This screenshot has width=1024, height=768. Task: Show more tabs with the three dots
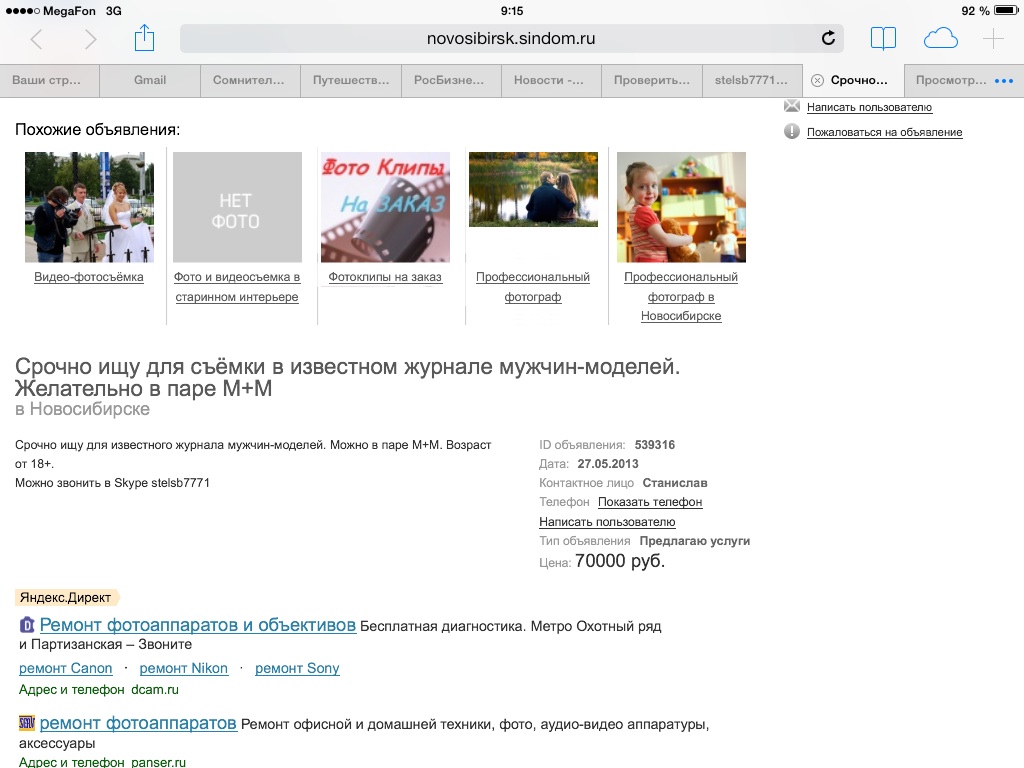click(x=1004, y=80)
